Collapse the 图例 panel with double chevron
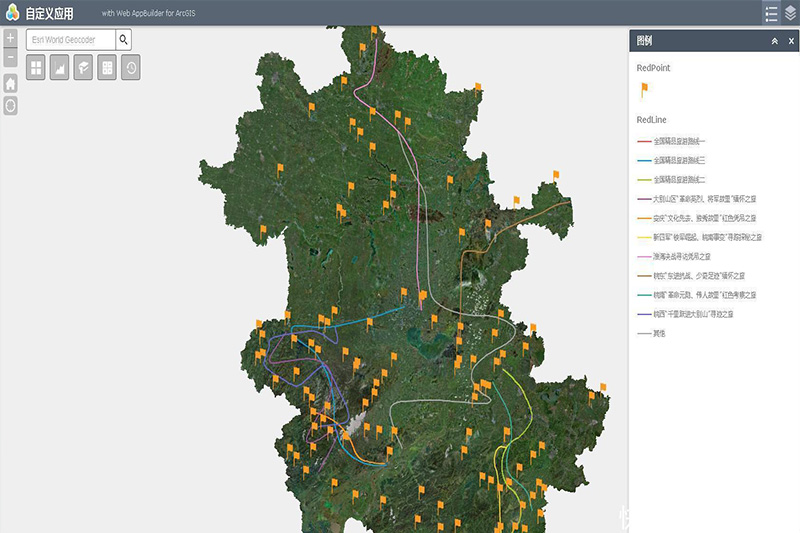The image size is (800, 533). click(x=775, y=41)
